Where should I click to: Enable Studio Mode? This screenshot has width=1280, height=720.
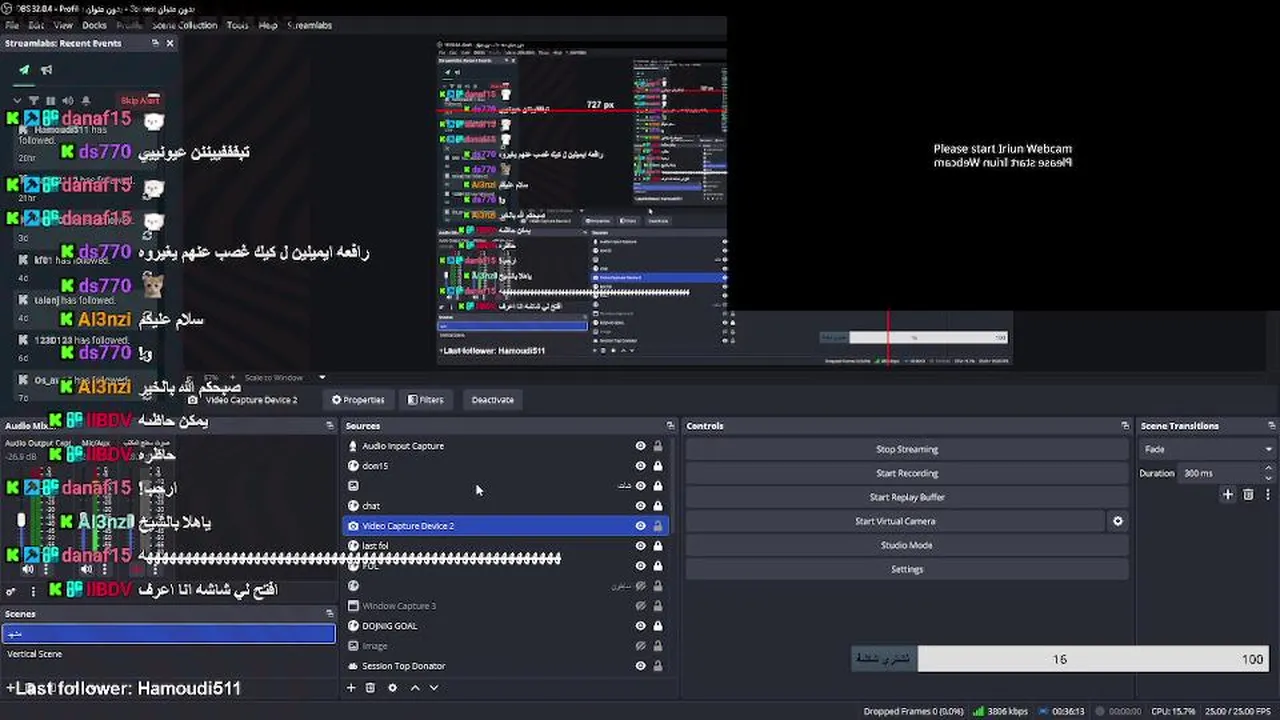click(907, 545)
